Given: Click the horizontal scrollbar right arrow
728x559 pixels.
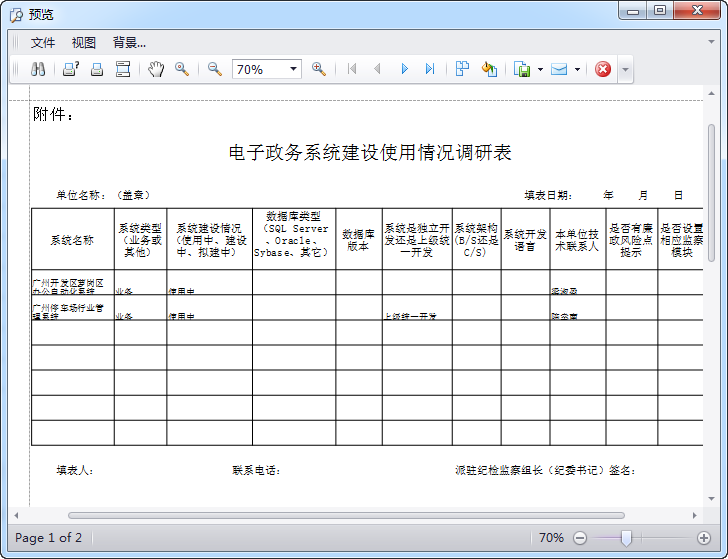Looking at the screenshot, I should coord(695,515).
